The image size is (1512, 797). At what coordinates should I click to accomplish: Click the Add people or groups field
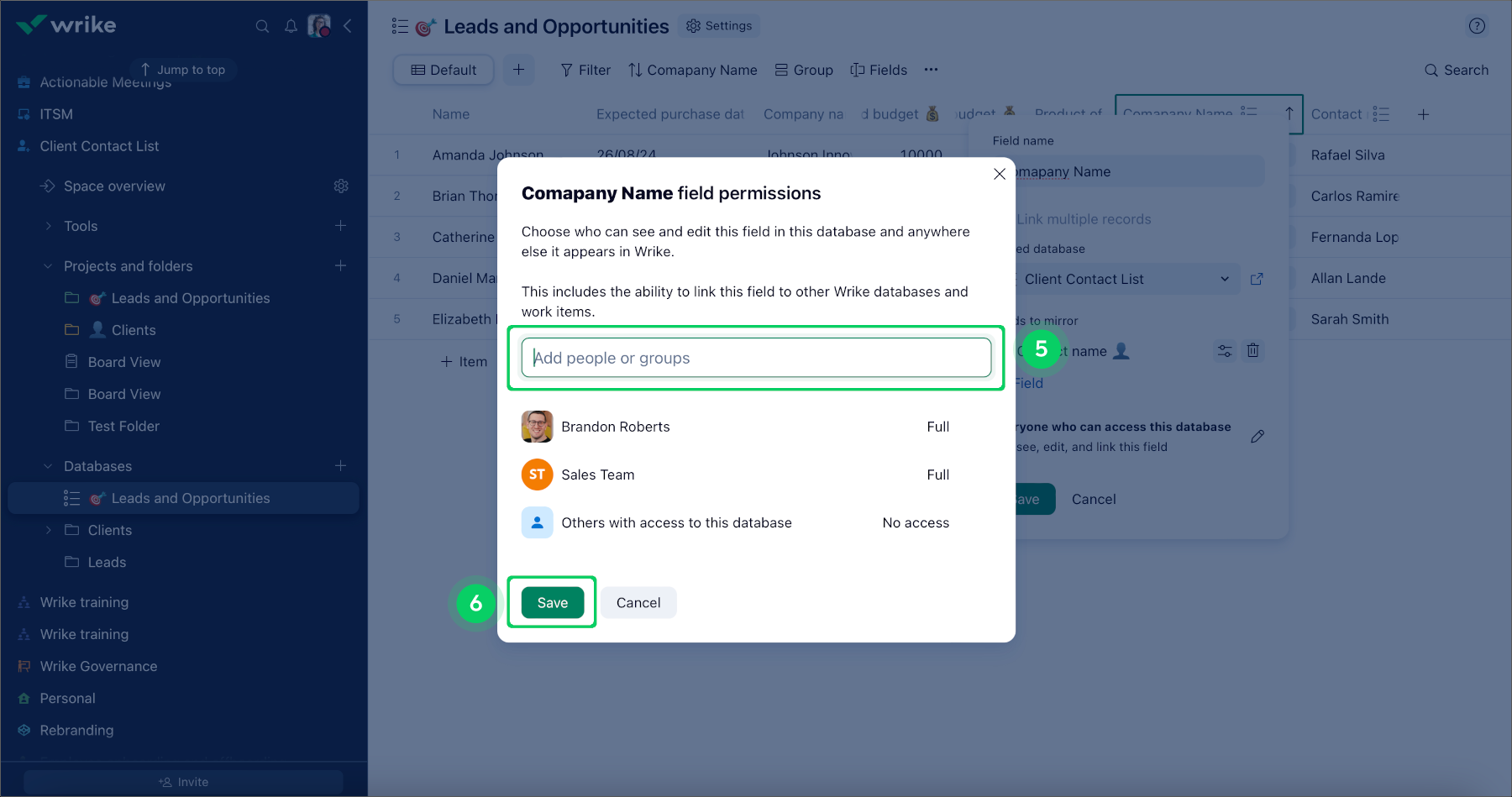[754, 357]
